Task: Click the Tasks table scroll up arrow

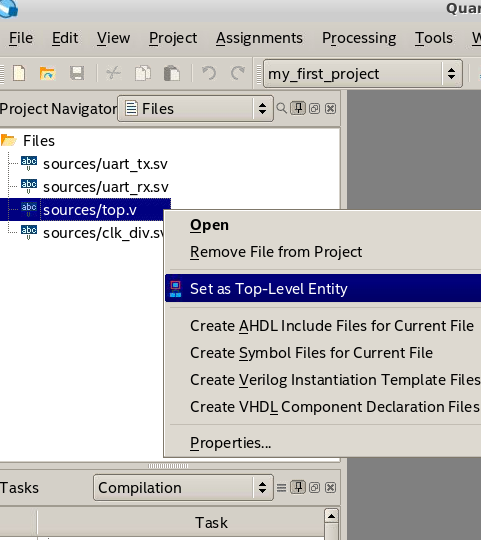Action: point(331,516)
